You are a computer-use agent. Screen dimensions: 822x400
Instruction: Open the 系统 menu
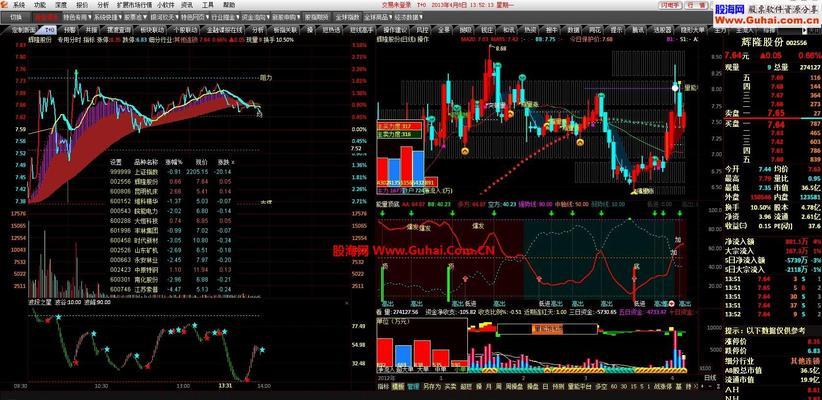pos(19,4)
